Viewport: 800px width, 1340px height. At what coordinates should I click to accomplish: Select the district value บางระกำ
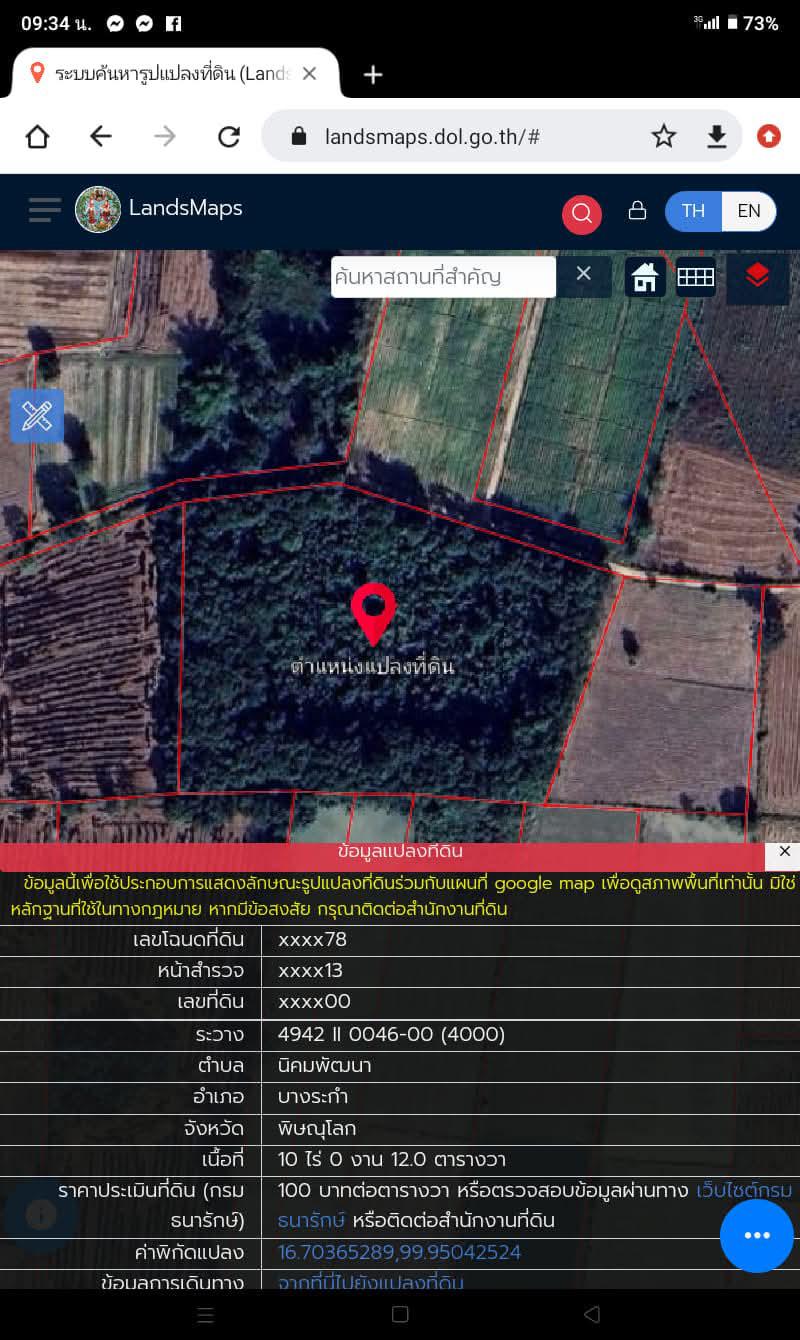313,1096
